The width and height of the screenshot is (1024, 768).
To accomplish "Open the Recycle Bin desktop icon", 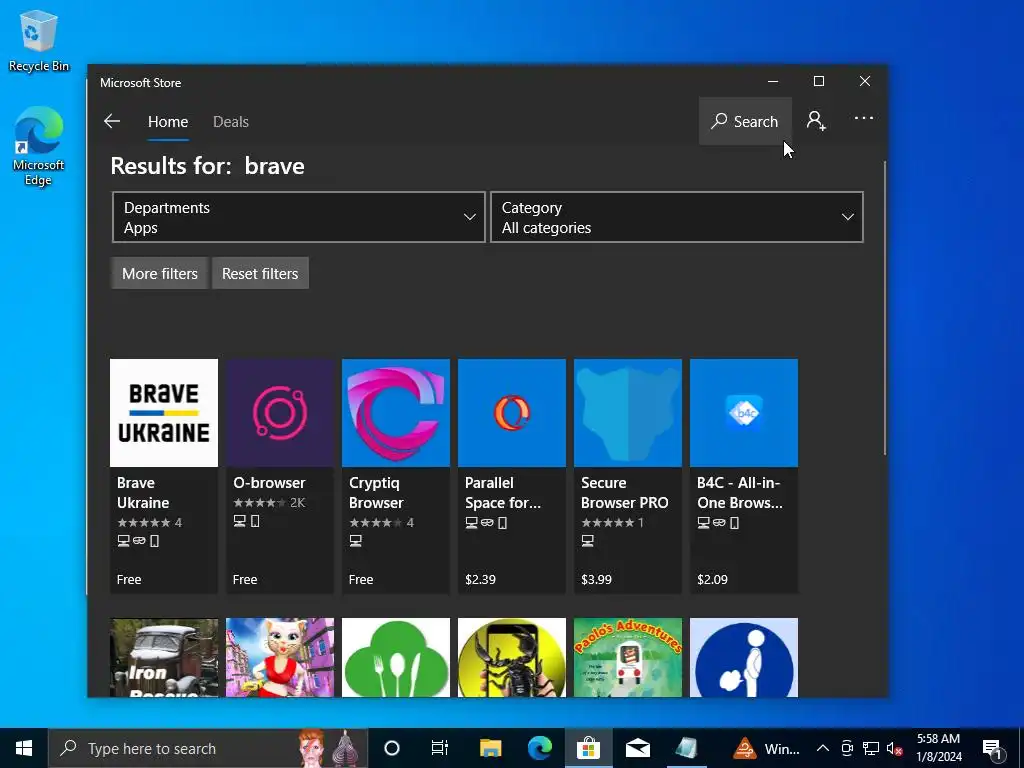I will point(39,40).
